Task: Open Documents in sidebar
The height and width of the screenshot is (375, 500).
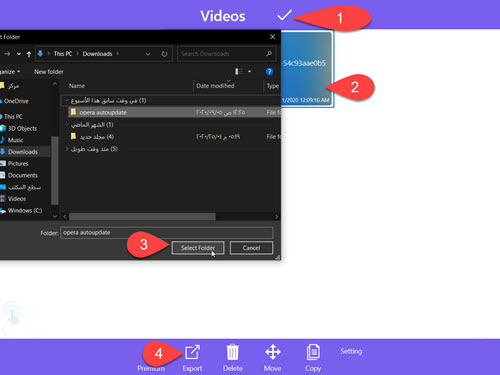Action: [x=23, y=175]
